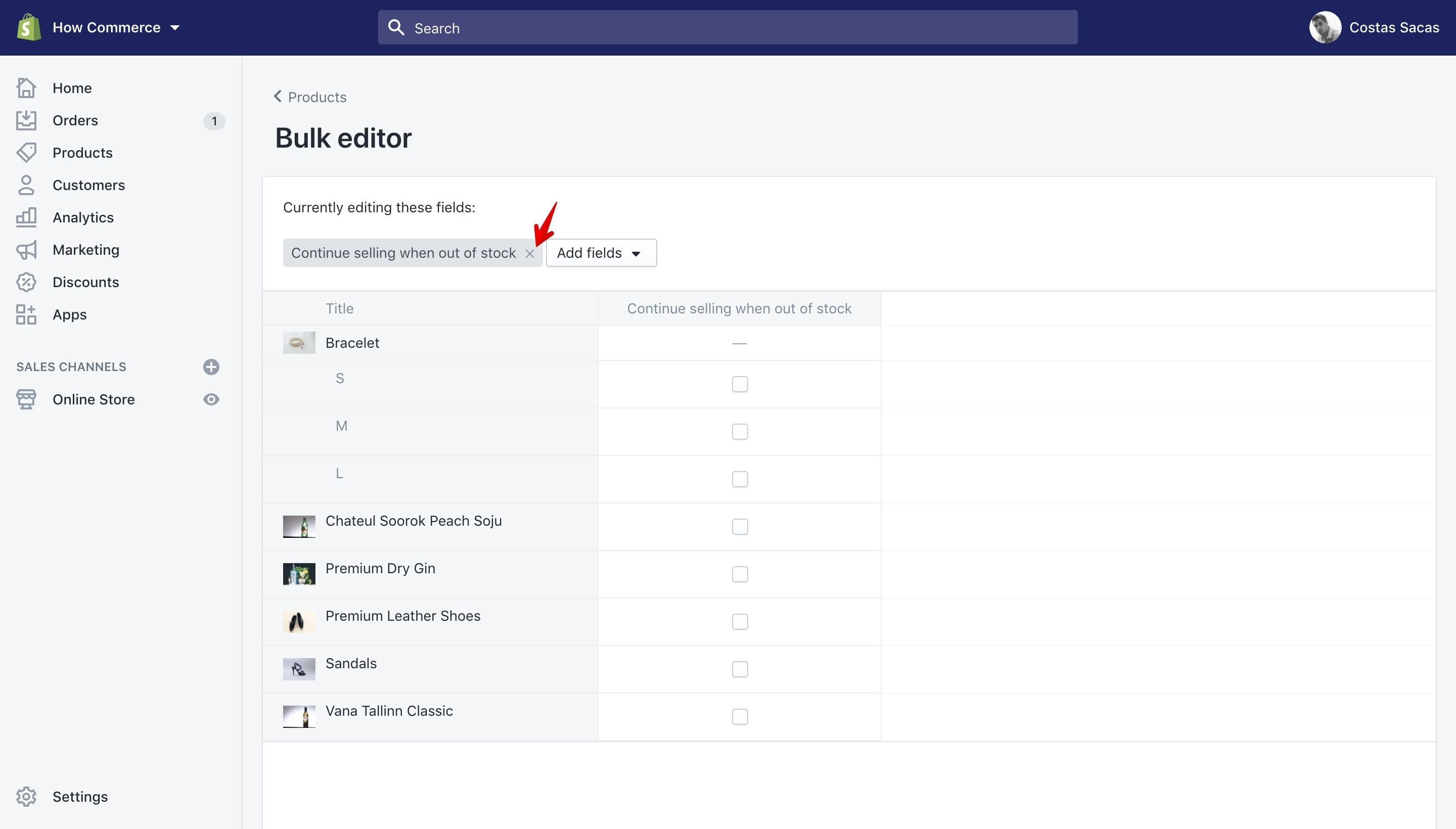
Task: Check continue selling for variant S
Action: [740, 384]
